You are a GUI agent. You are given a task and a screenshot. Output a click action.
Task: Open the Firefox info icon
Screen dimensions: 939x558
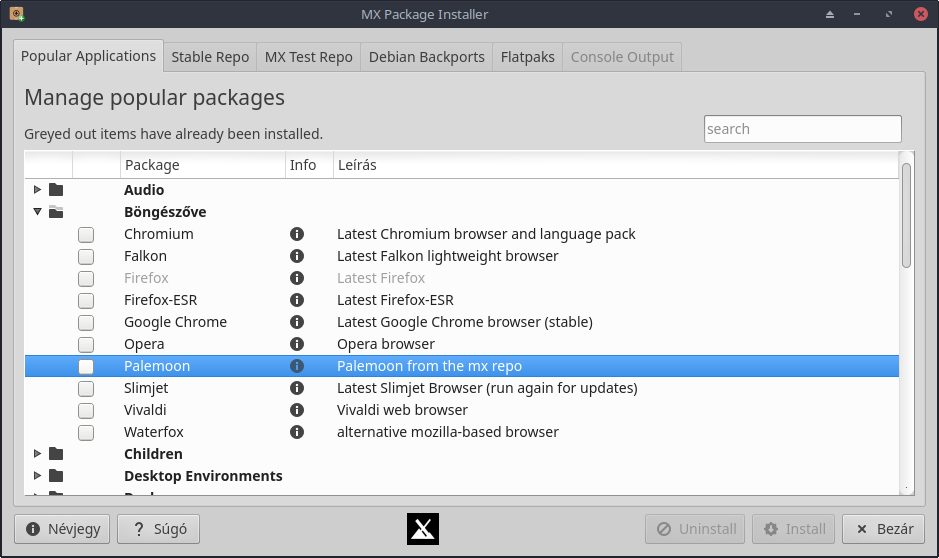point(296,278)
